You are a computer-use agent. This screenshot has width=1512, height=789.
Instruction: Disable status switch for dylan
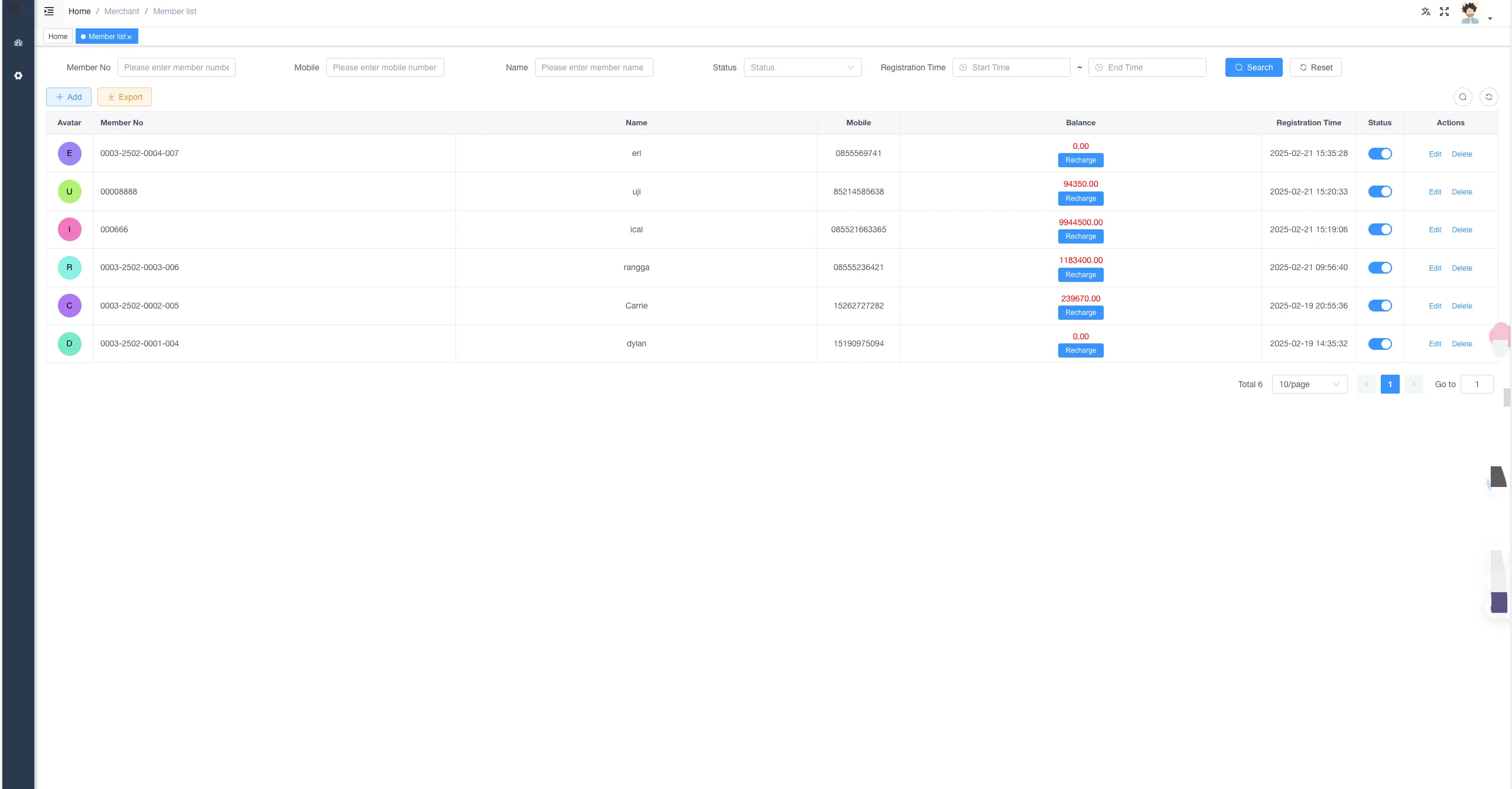click(x=1380, y=344)
